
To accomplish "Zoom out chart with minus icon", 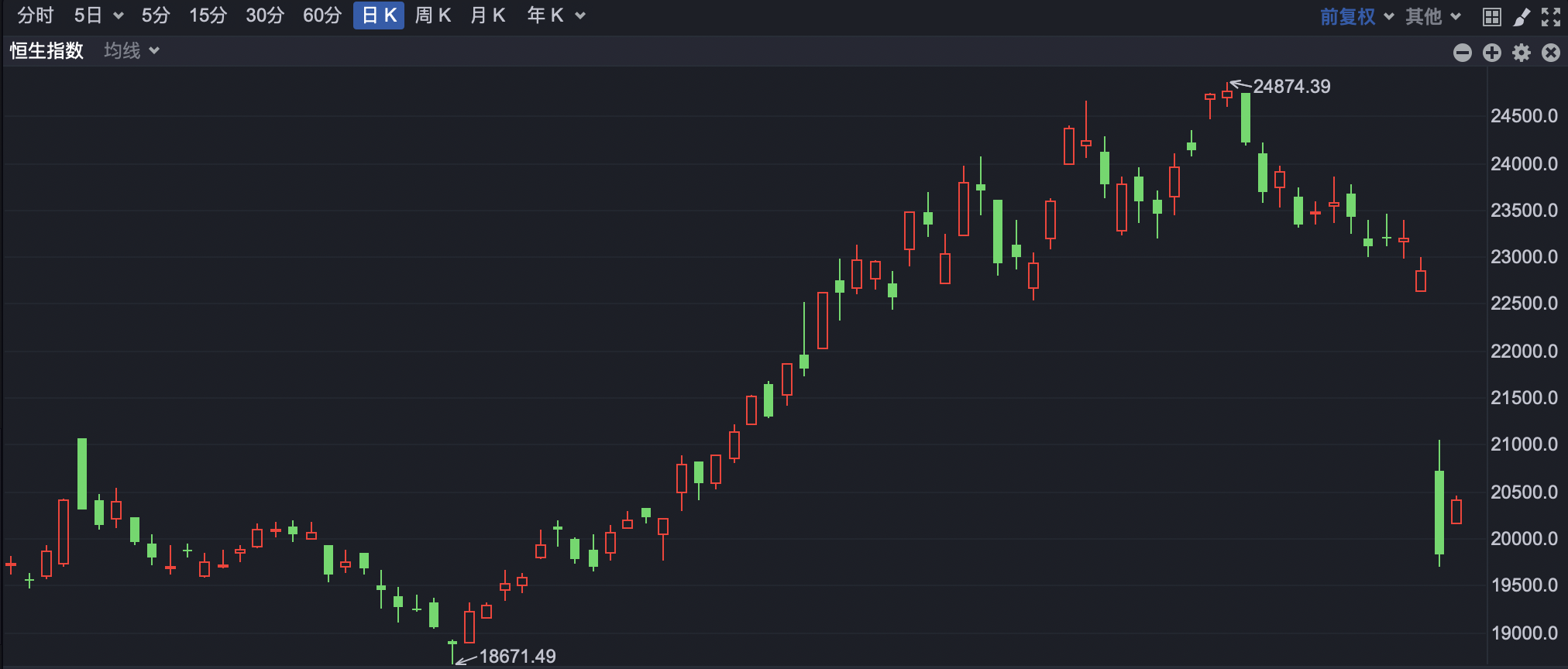I will (x=1463, y=53).
